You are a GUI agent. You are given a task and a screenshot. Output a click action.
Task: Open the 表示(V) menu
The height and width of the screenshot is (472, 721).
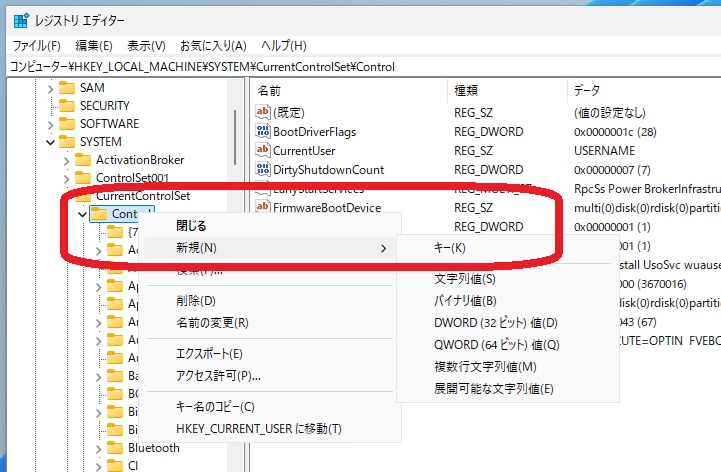[x=146, y=46]
